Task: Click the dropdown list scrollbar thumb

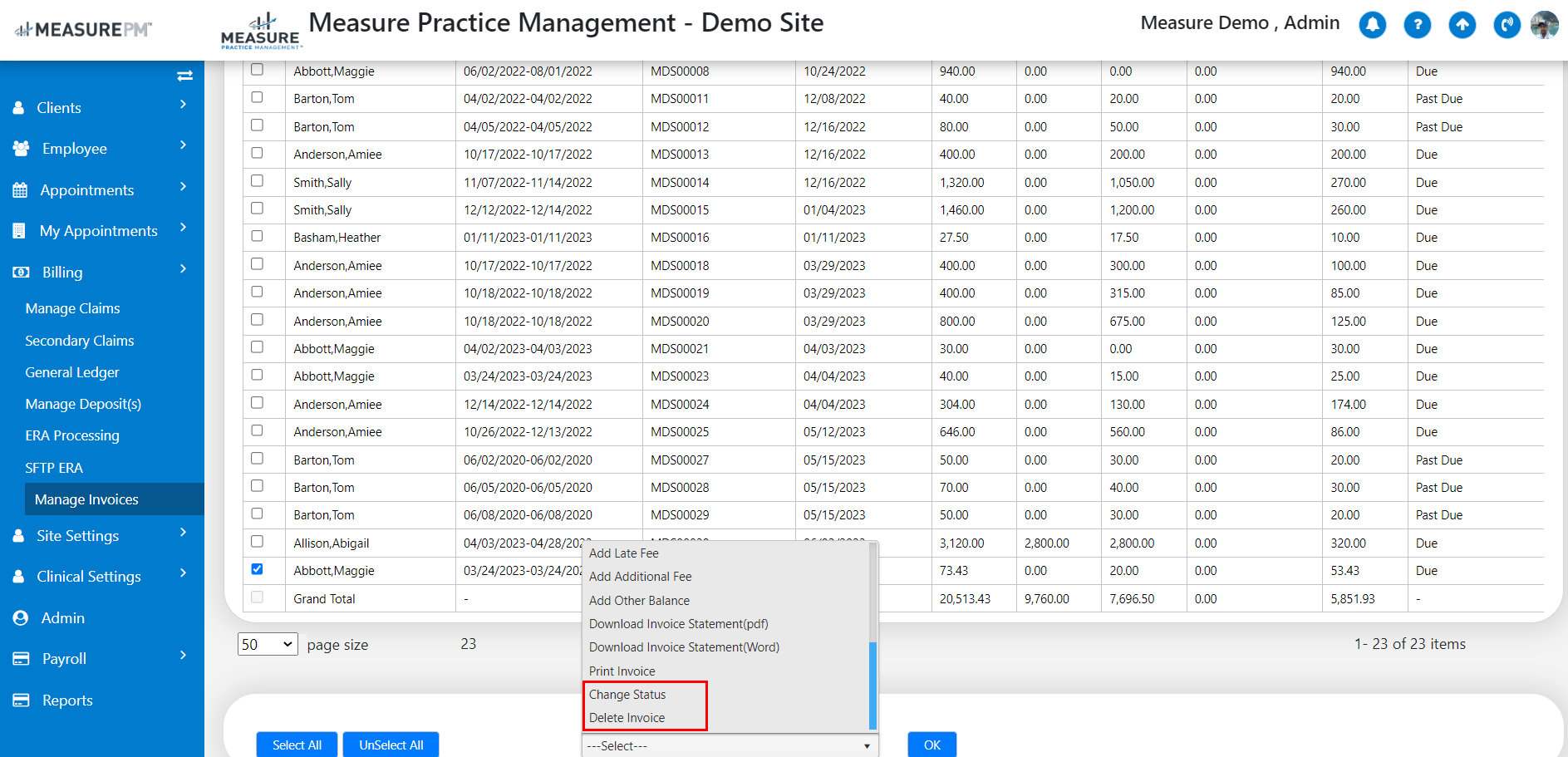Action: (x=872, y=686)
